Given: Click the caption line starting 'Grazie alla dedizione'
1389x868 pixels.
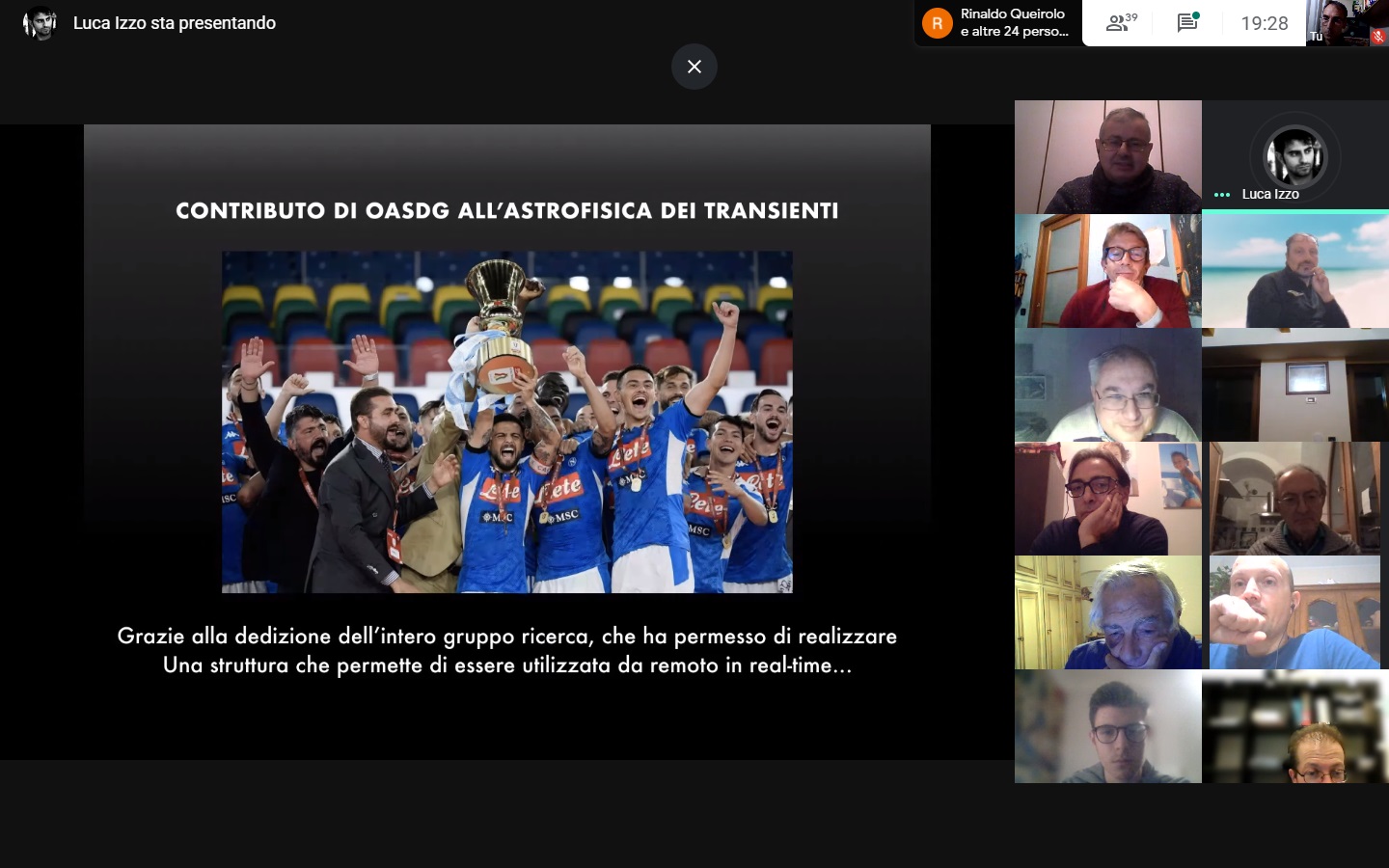Looking at the screenshot, I should coord(507,636).
